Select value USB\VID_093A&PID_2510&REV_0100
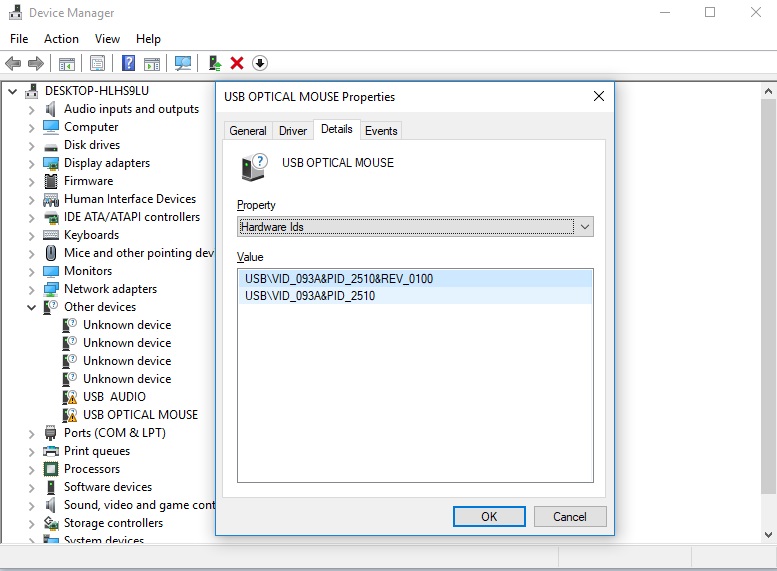 point(415,279)
